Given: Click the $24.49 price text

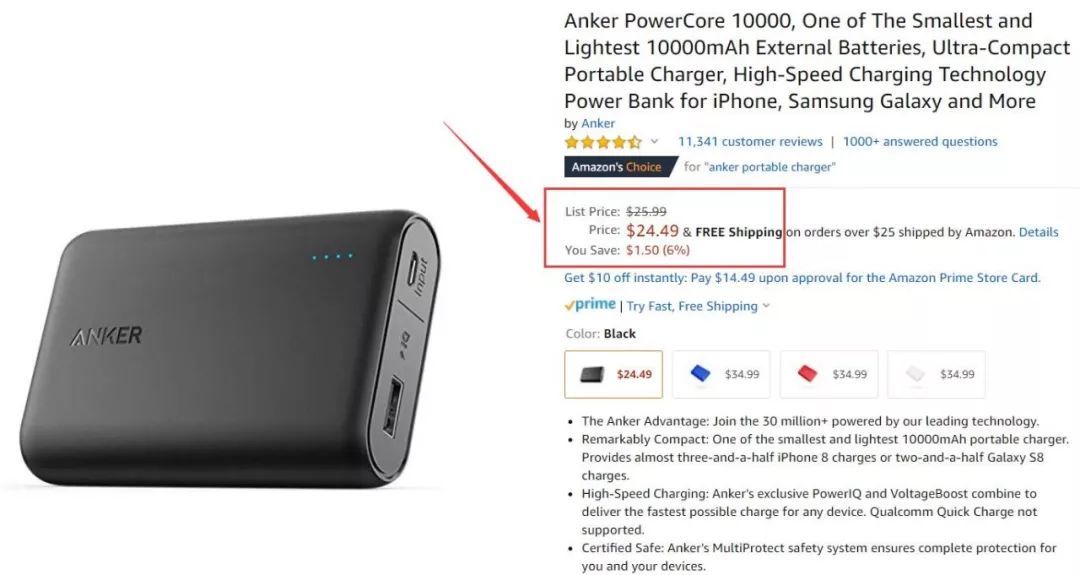Looking at the screenshot, I should [652, 231].
